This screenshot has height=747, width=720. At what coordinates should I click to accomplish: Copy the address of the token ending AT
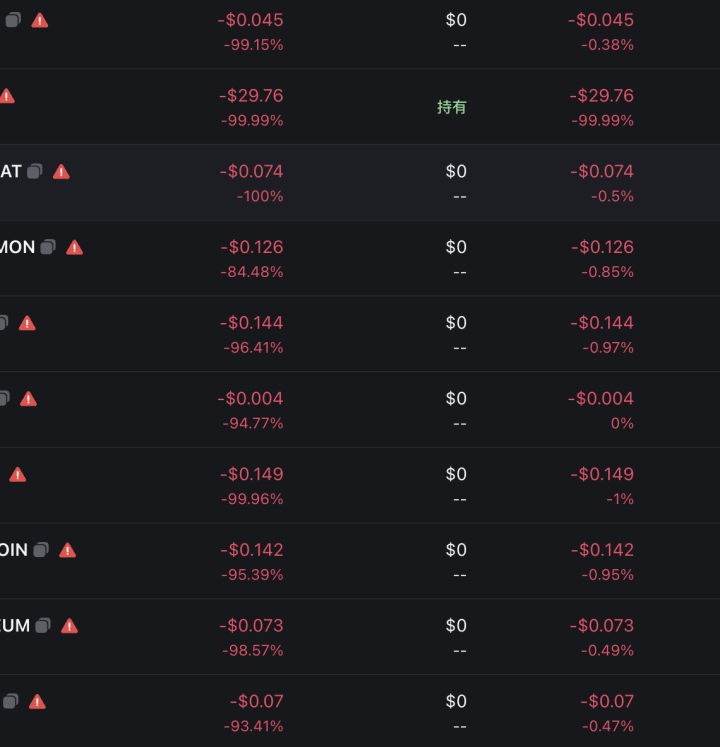pos(34,172)
